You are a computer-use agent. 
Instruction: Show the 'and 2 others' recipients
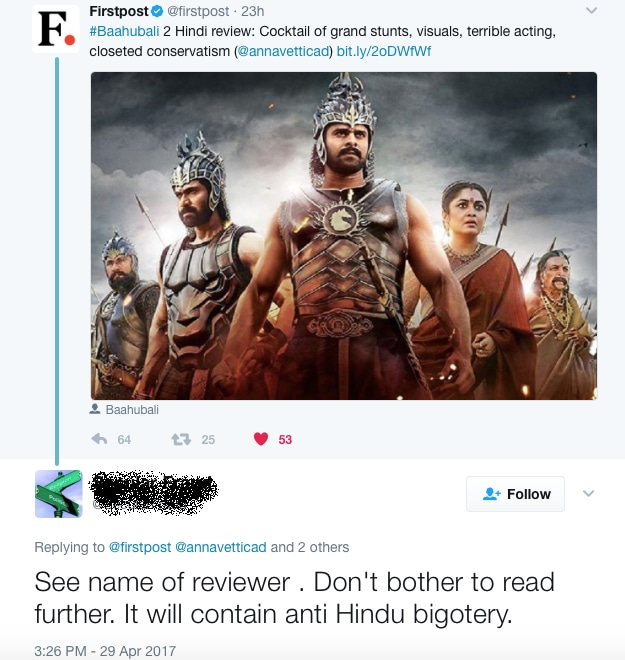click(x=310, y=547)
